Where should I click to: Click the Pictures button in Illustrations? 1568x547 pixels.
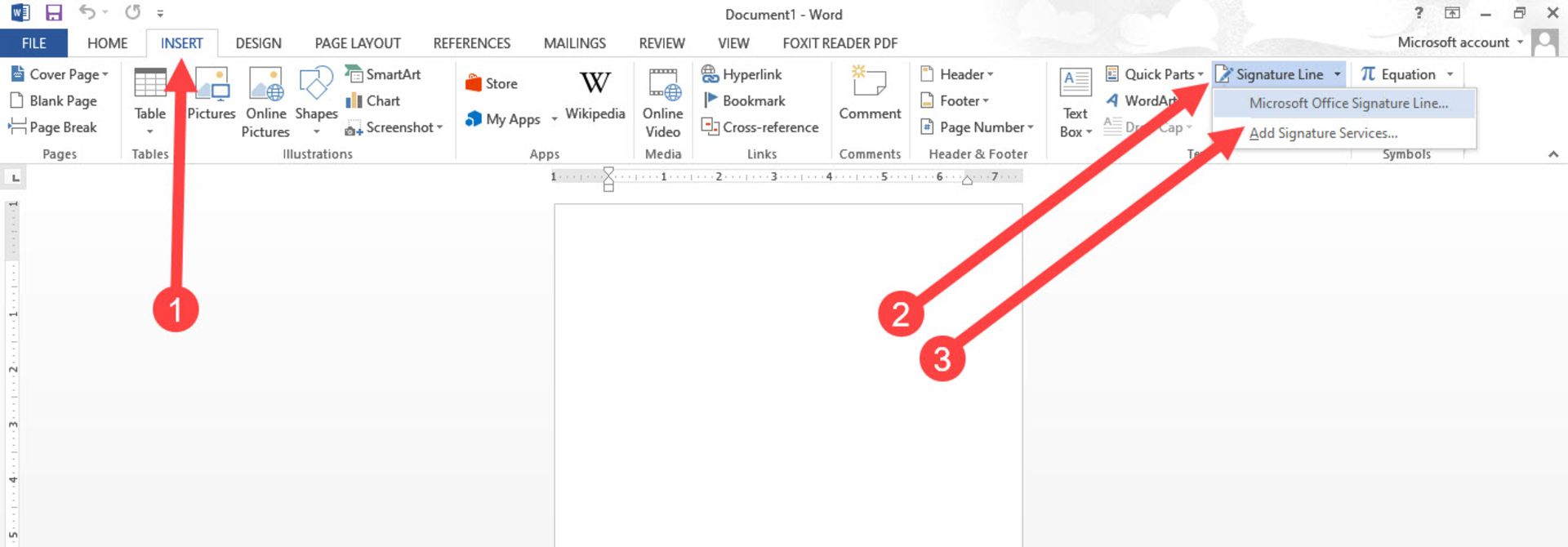[211, 95]
